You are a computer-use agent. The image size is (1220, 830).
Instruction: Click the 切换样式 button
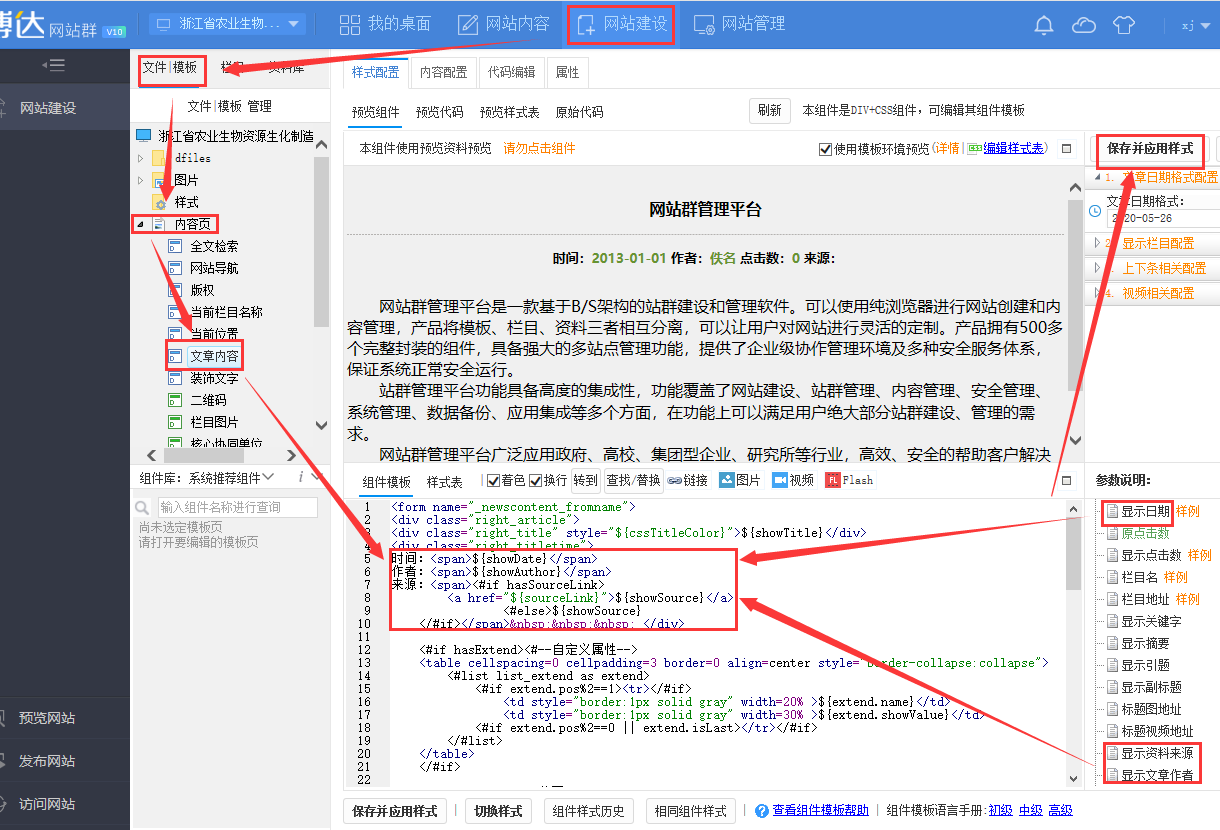pyautogui.click(x=498, y=811)
